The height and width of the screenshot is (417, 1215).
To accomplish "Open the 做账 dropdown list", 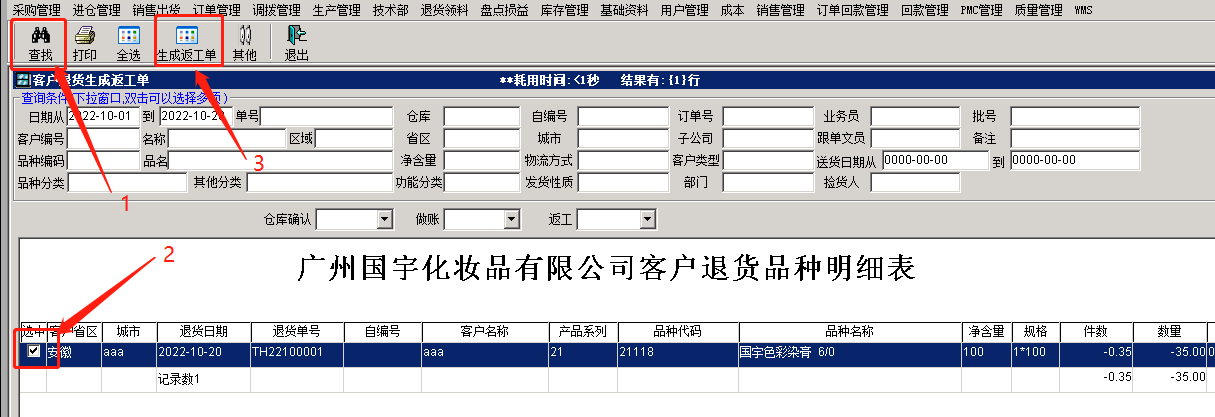I will [511, 219].
